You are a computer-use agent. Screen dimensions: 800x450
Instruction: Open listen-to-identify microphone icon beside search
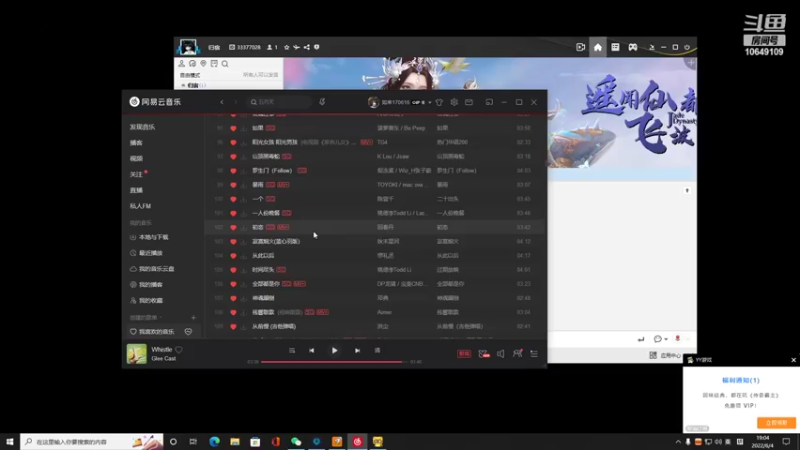pyautogui.click(x=322, y=102)
